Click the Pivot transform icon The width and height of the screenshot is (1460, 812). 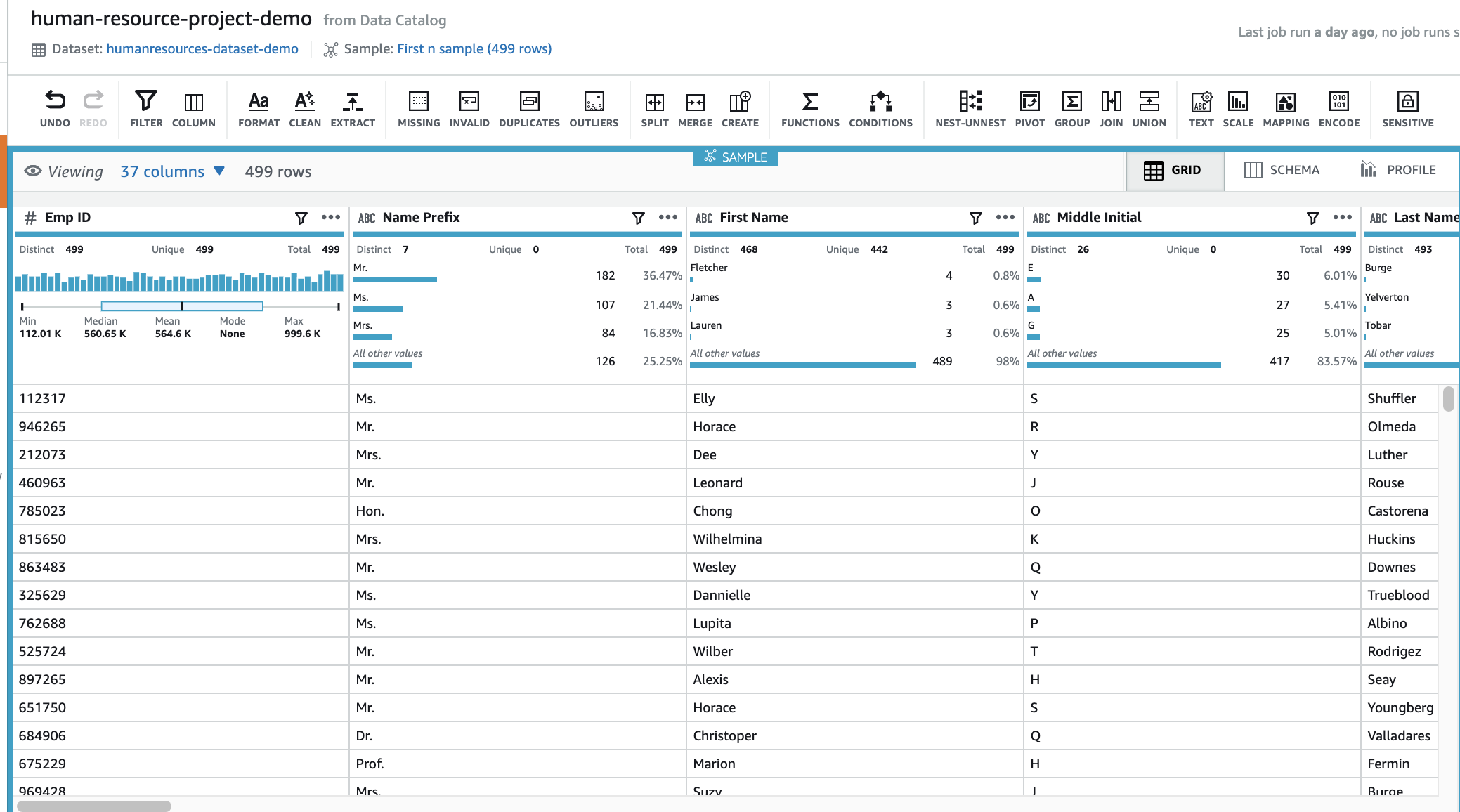pos(1029,102)
